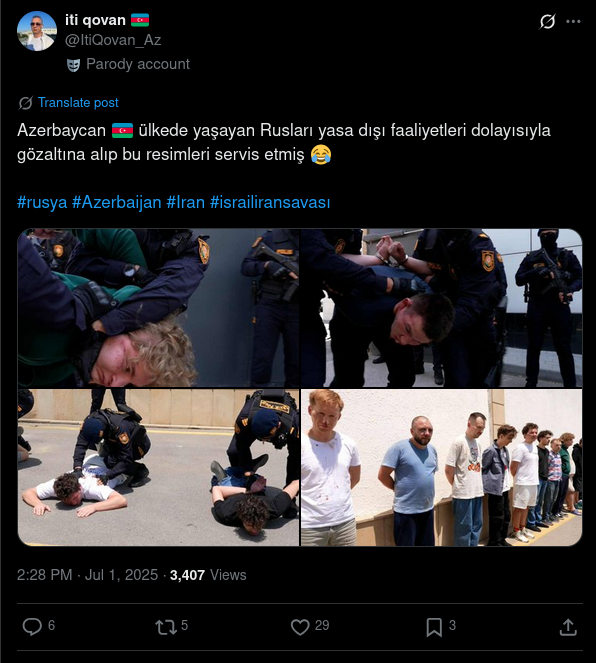Click the share upload icon
The height and width of the screenshot is (663, 596).
tap(568, 627)
